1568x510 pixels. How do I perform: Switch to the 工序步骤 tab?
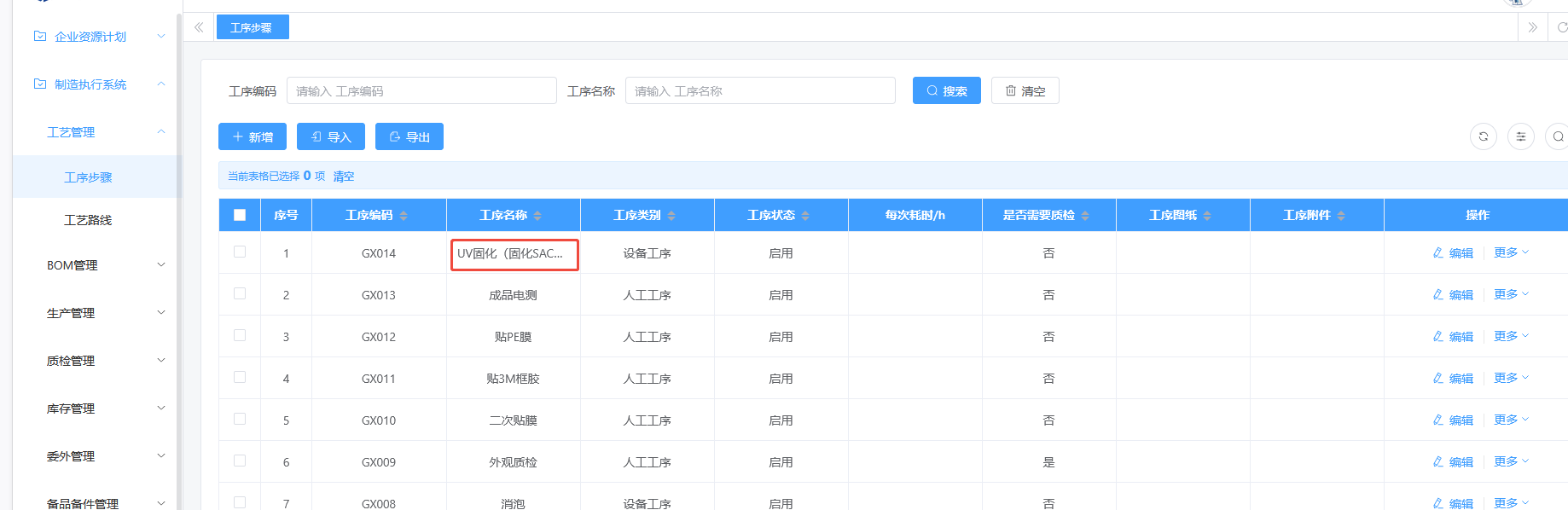point(252,27)
